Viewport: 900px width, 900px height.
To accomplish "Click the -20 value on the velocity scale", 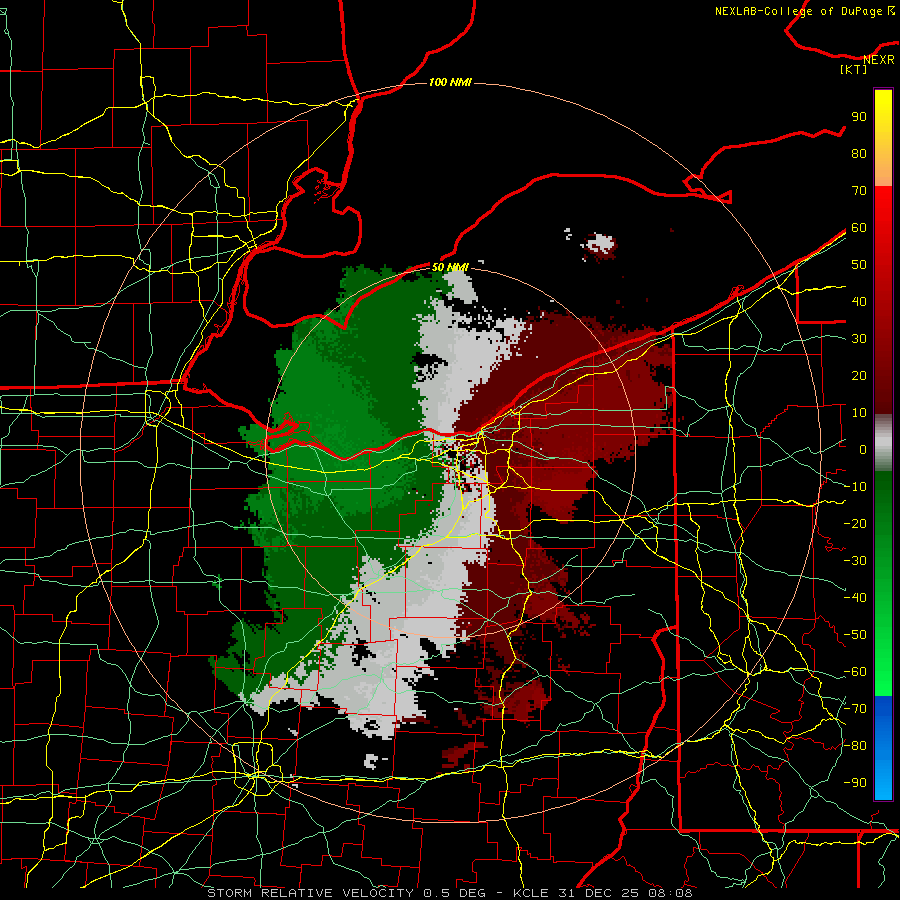I will 855,524.
